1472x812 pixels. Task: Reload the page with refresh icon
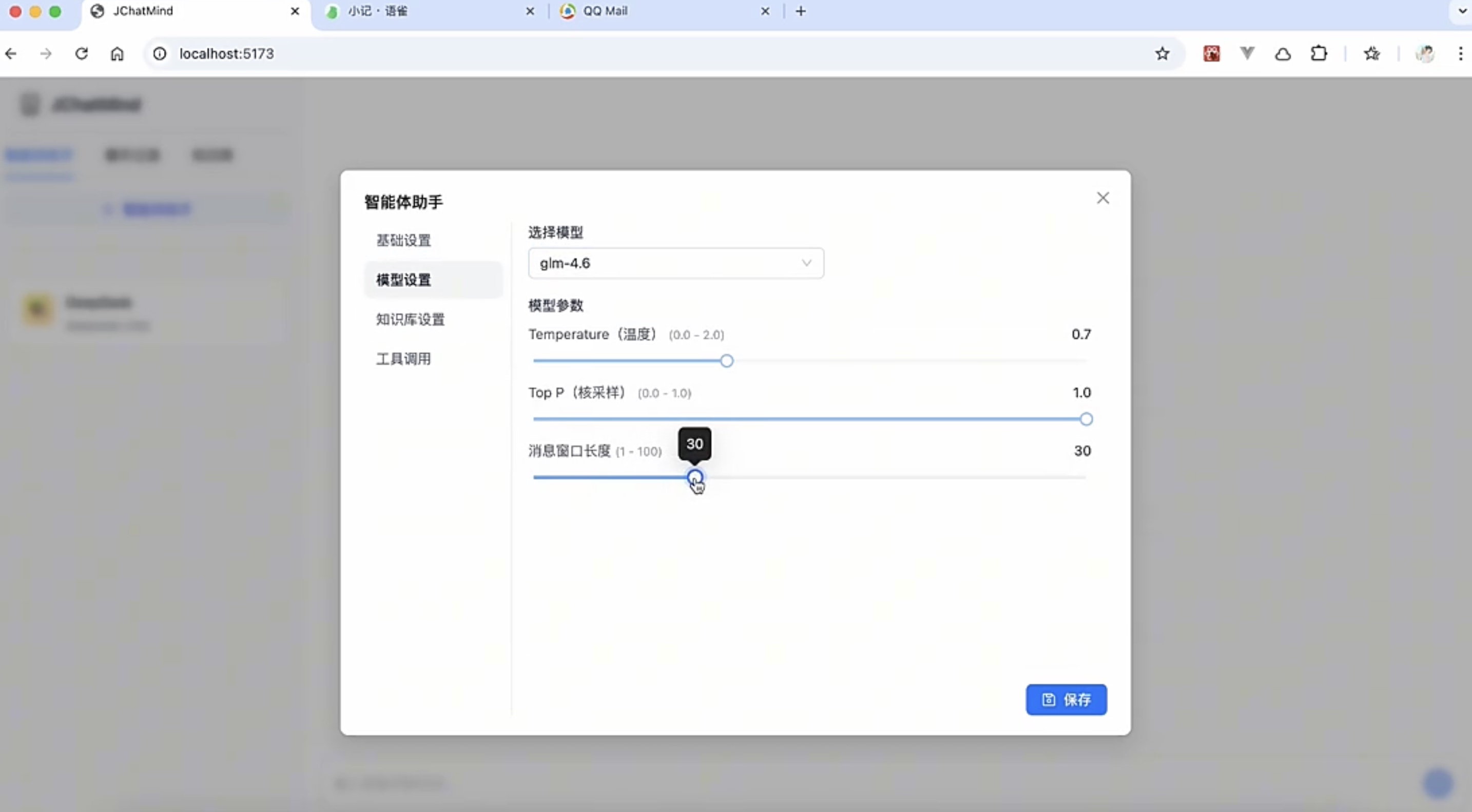[82, 54]
